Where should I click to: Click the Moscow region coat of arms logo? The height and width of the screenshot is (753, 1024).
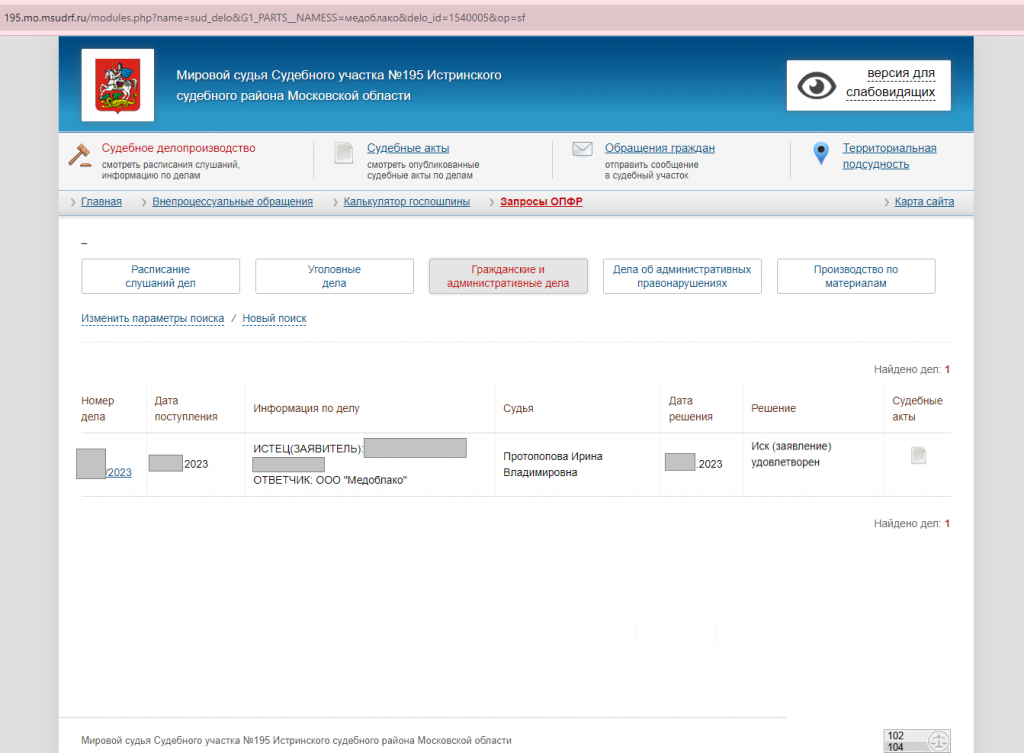coord(118,85)
